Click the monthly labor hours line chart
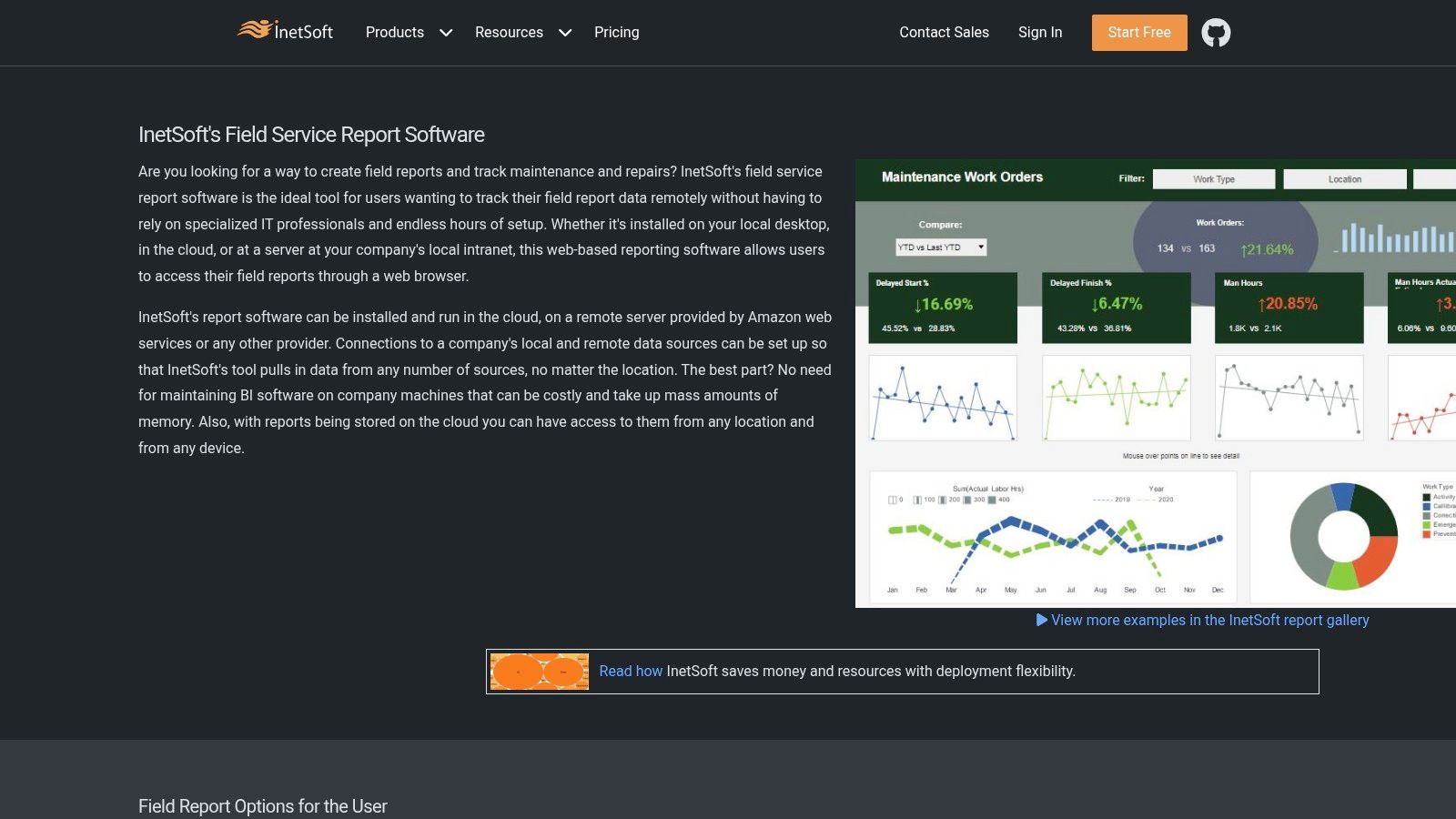1456x819 pixels. tap(1054, 537)
